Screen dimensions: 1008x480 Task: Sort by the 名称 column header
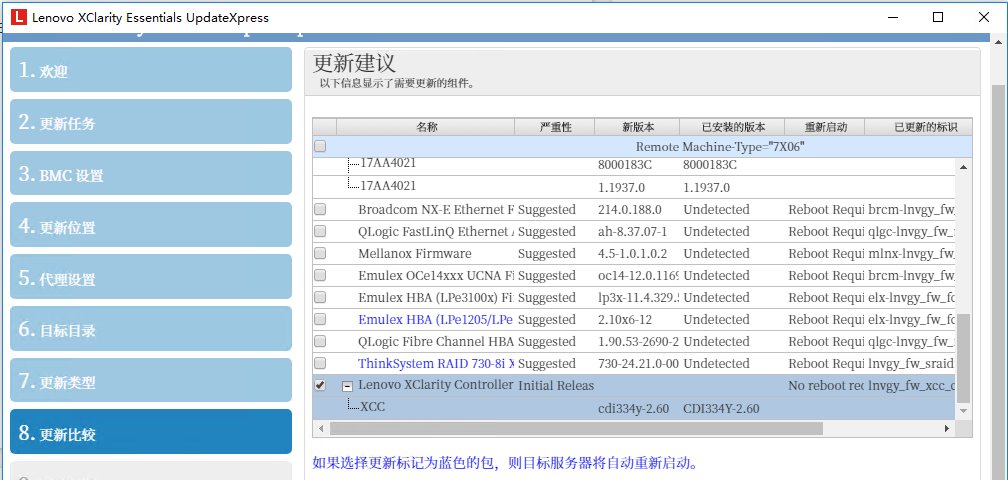click(426, 127)
